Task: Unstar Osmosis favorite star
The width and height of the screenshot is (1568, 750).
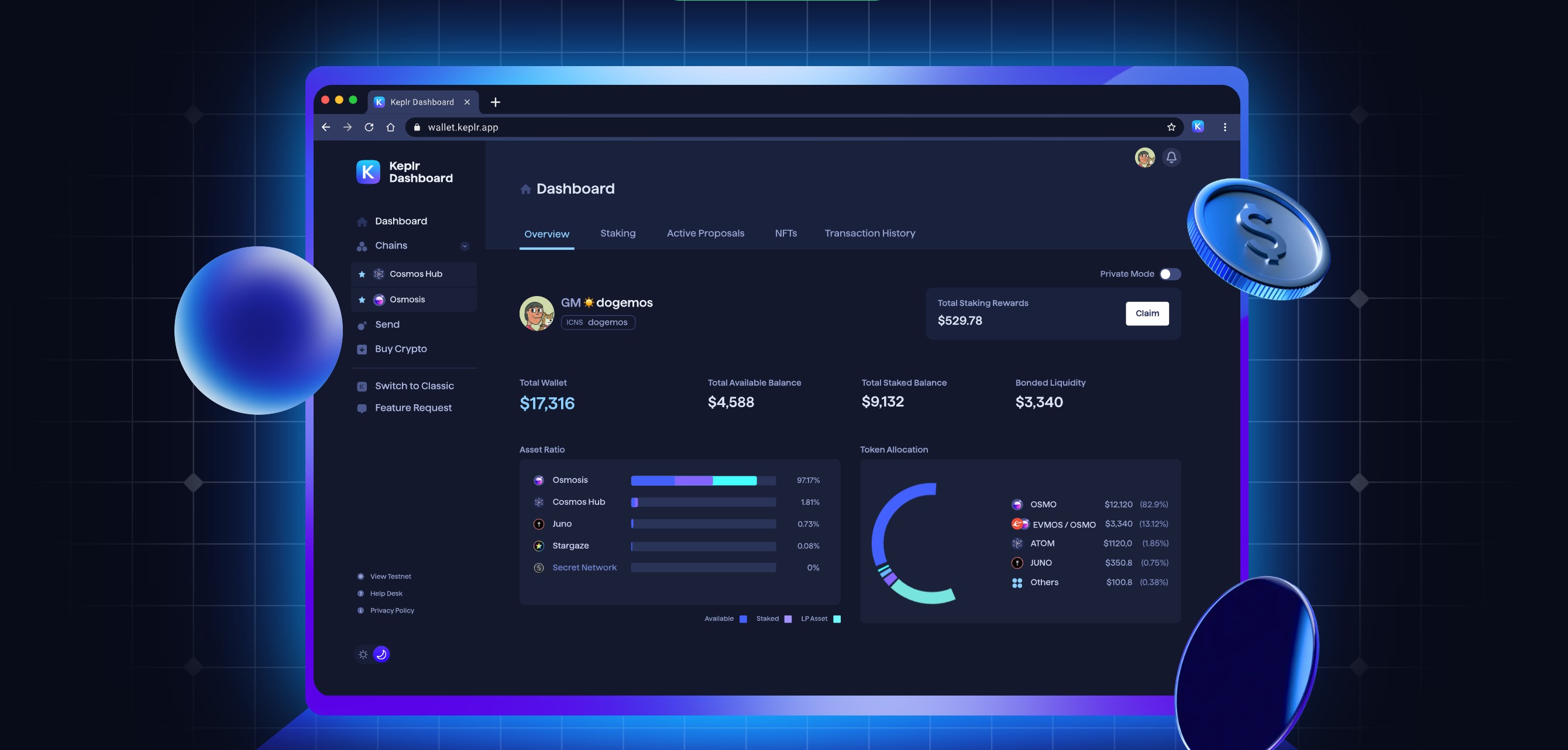Action: pyautogui.click(x=362, y=300)
